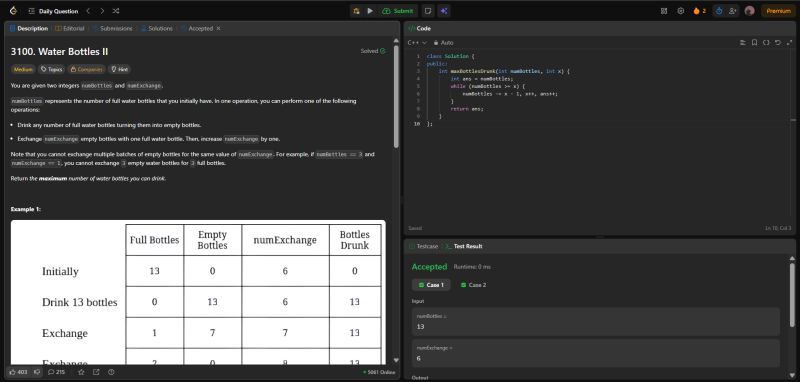The width and height of the screenshot is (800, 382).
Task: Click the Solved status indicator
Action: (373, 51)
